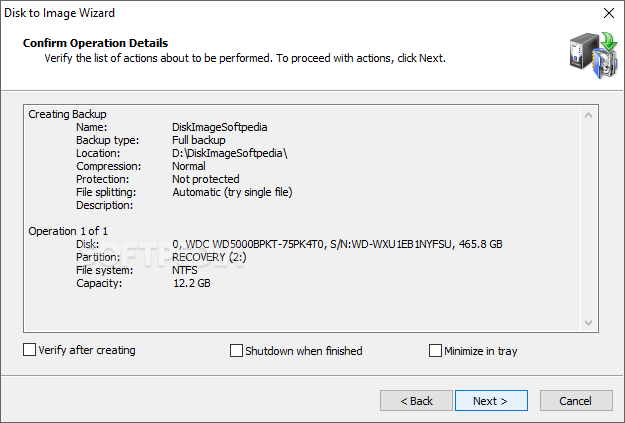Click the Operation 1 of 1 heading

68,231
